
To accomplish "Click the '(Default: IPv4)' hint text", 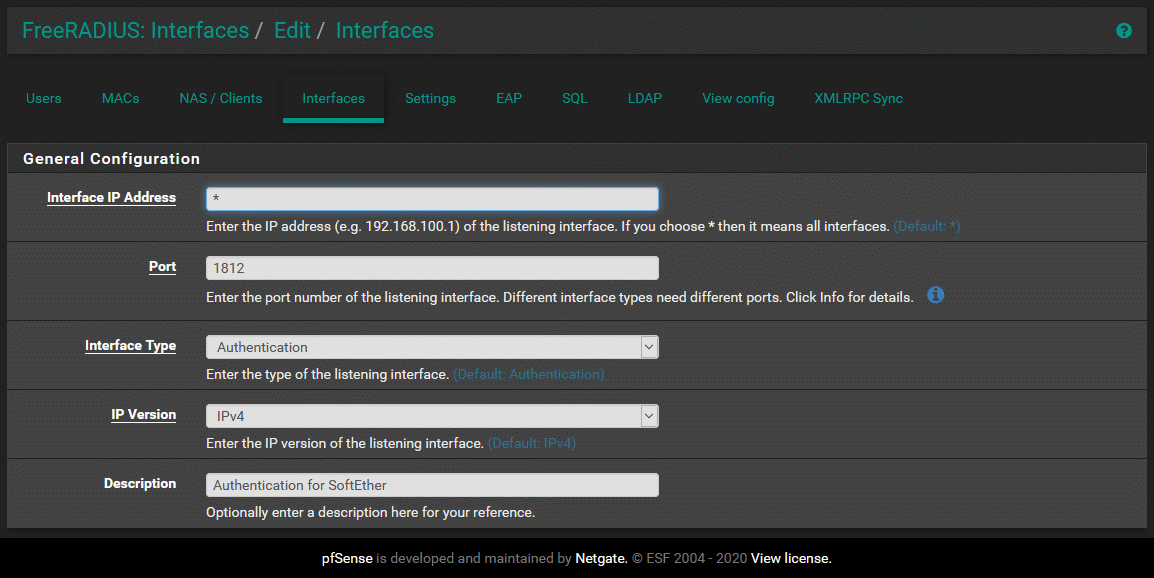I will (x=531, y=443).
